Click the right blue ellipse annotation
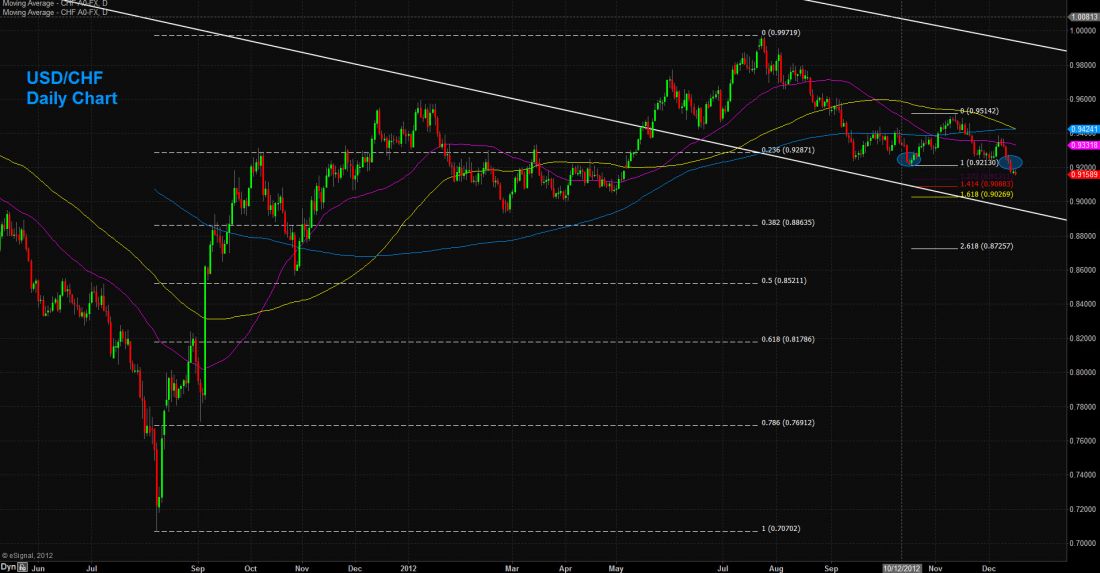Image resolution: width=1100 pixels, height=573 pixels. click(x=1010, y=162)
